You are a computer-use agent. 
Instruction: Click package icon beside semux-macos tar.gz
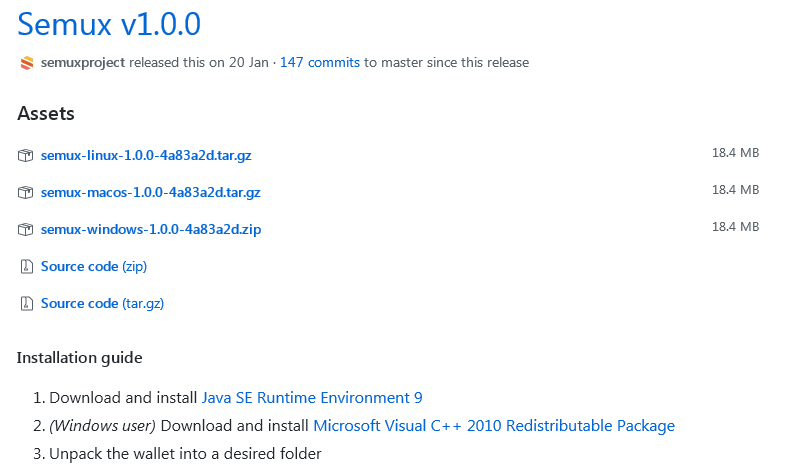[26, 192]
